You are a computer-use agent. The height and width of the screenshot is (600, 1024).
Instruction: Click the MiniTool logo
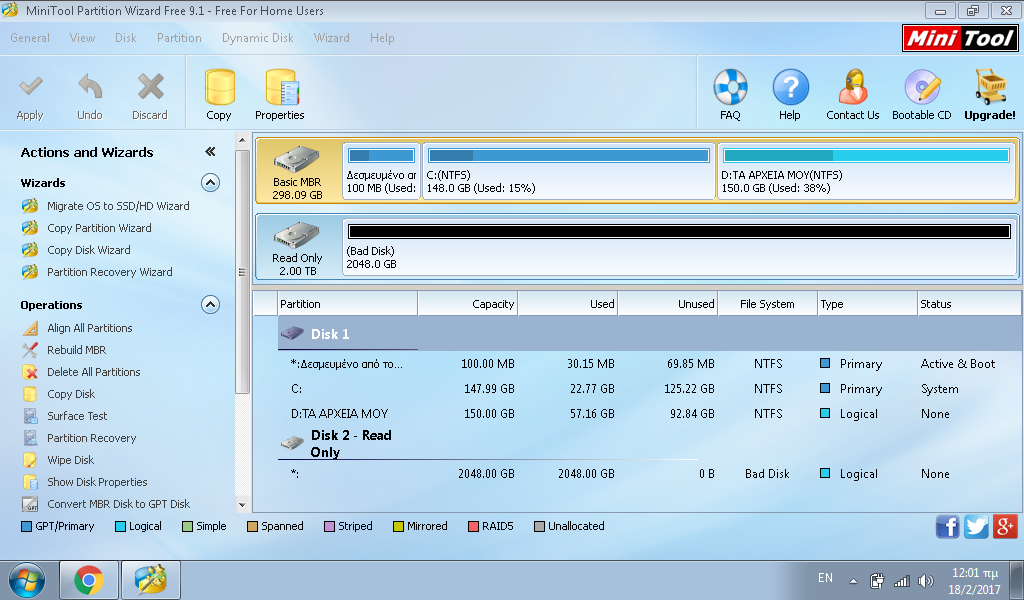pos(960,39)
